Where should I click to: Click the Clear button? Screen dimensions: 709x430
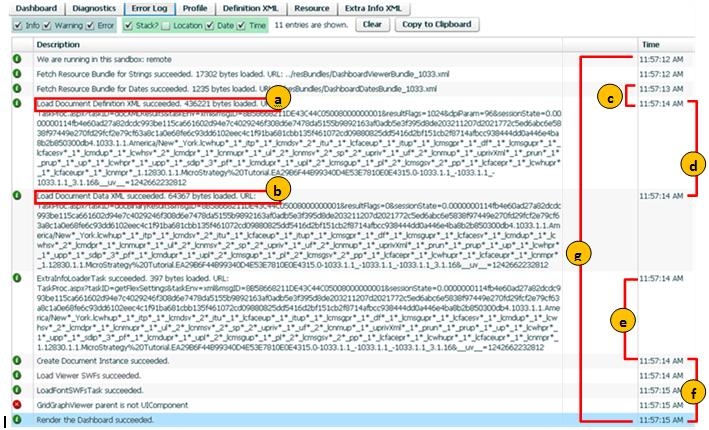click(x=372, y=24)
